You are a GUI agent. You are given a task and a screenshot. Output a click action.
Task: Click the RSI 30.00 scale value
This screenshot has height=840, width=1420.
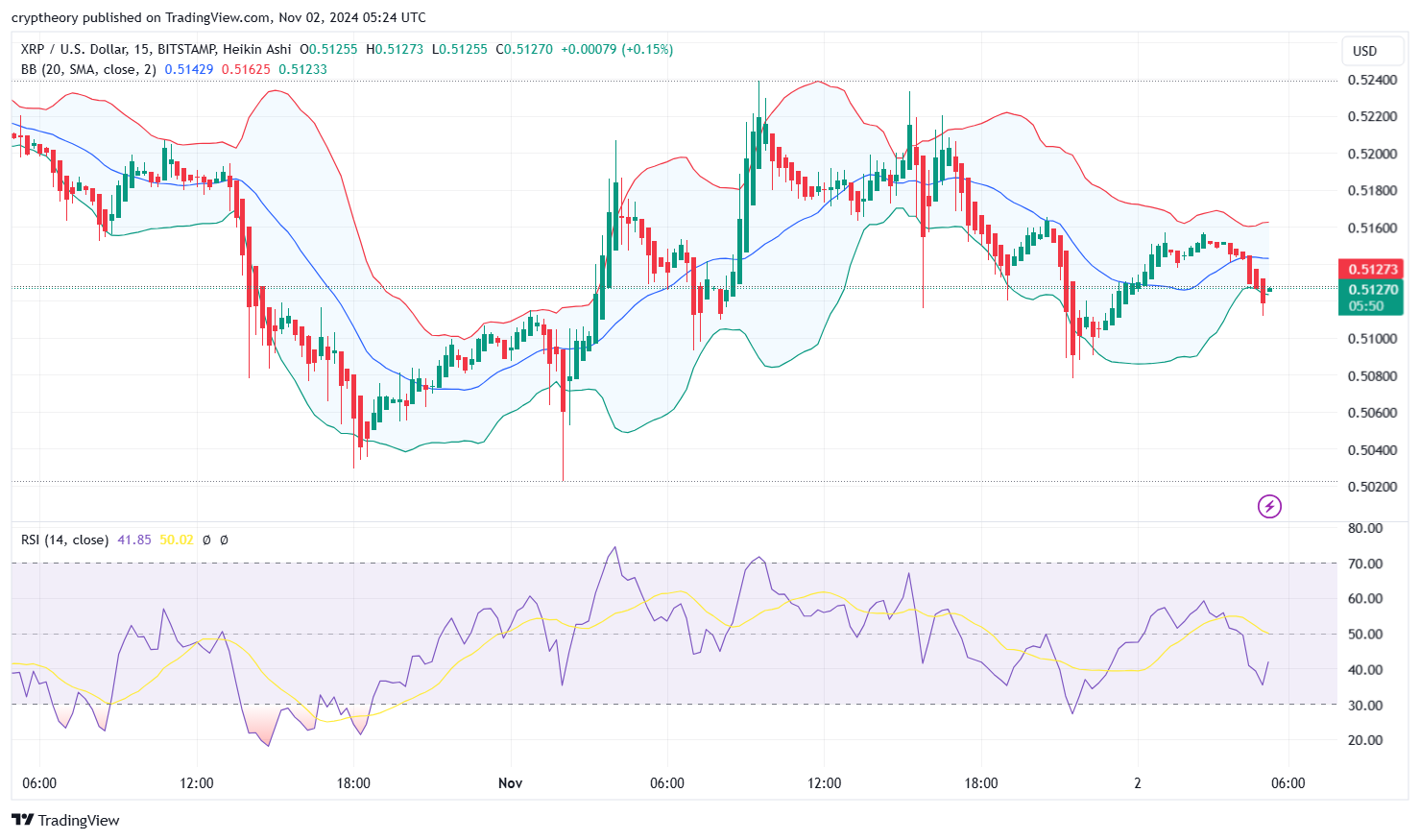coord(1365,705)
